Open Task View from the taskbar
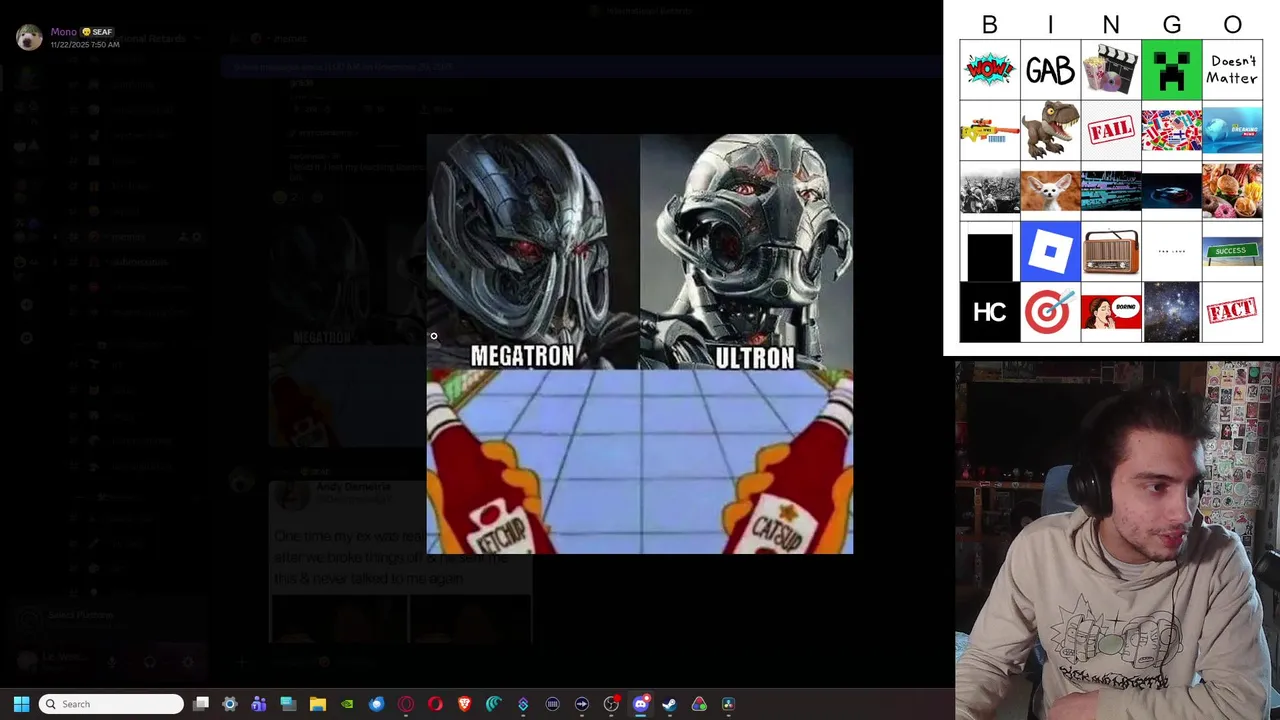This screenshot has width=1280, height=720. click(201, 704)
